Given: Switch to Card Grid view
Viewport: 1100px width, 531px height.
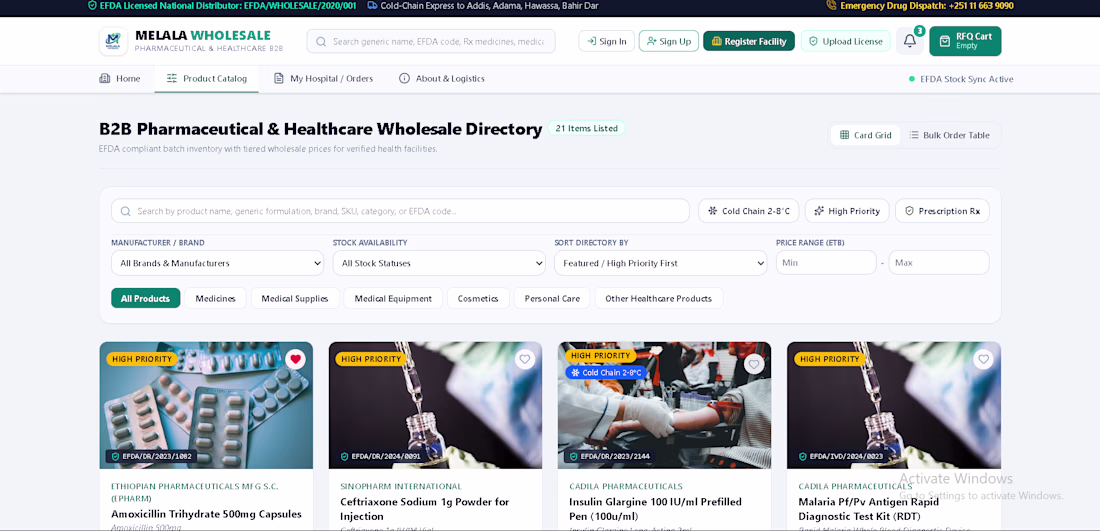Looking at the screenshot, I should pyautogui.click(x=866, y=135).
